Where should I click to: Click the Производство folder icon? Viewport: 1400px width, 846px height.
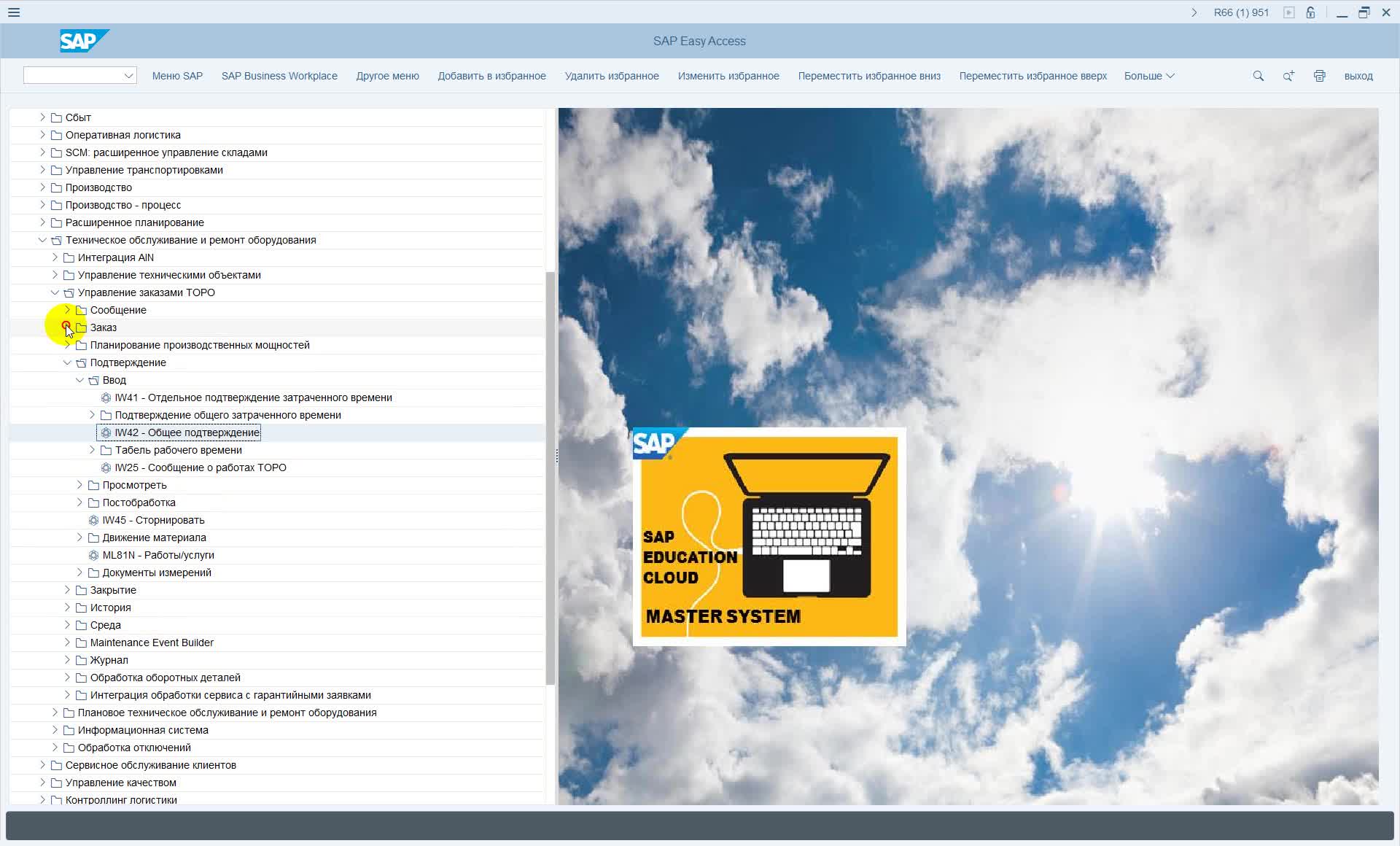click(56, 187)
